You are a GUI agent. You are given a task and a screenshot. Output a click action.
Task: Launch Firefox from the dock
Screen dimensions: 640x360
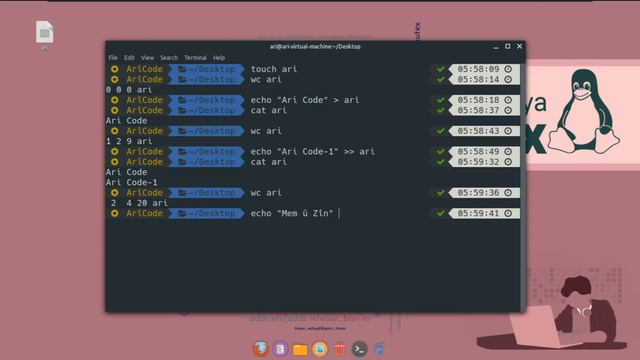260,349
